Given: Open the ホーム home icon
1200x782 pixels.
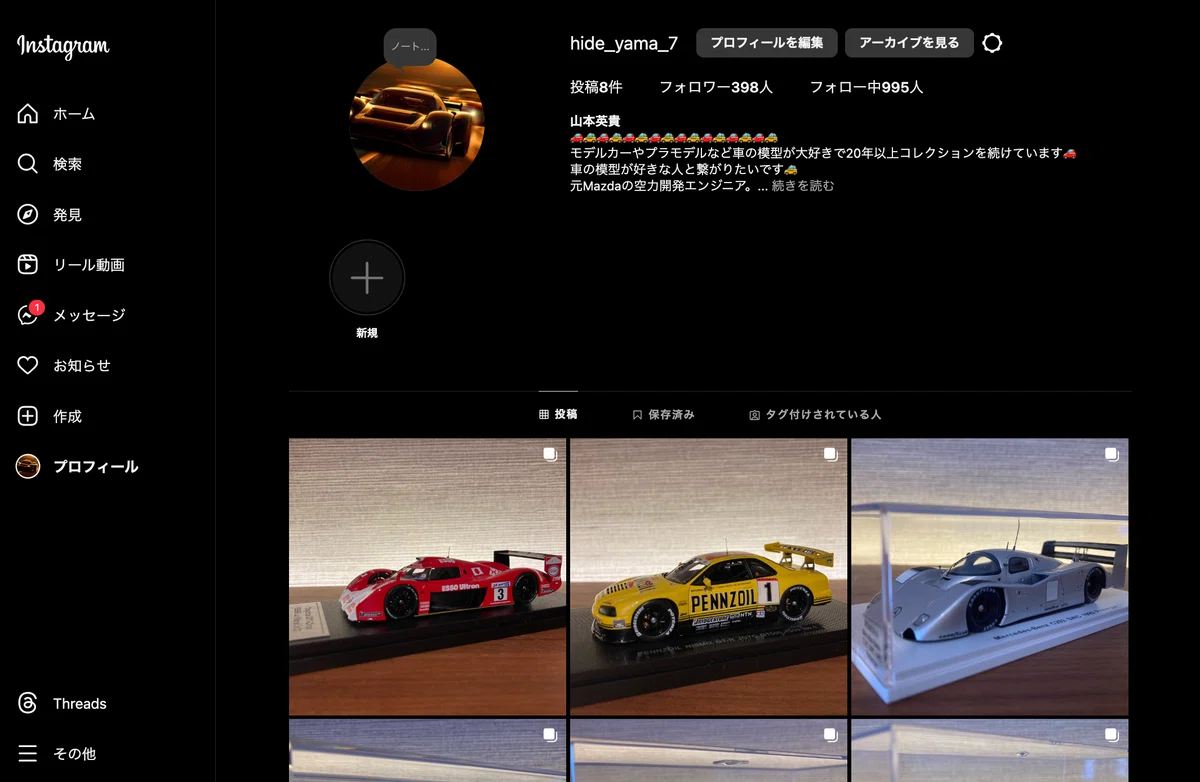Looking at the screenshot, I should (28, 114).
